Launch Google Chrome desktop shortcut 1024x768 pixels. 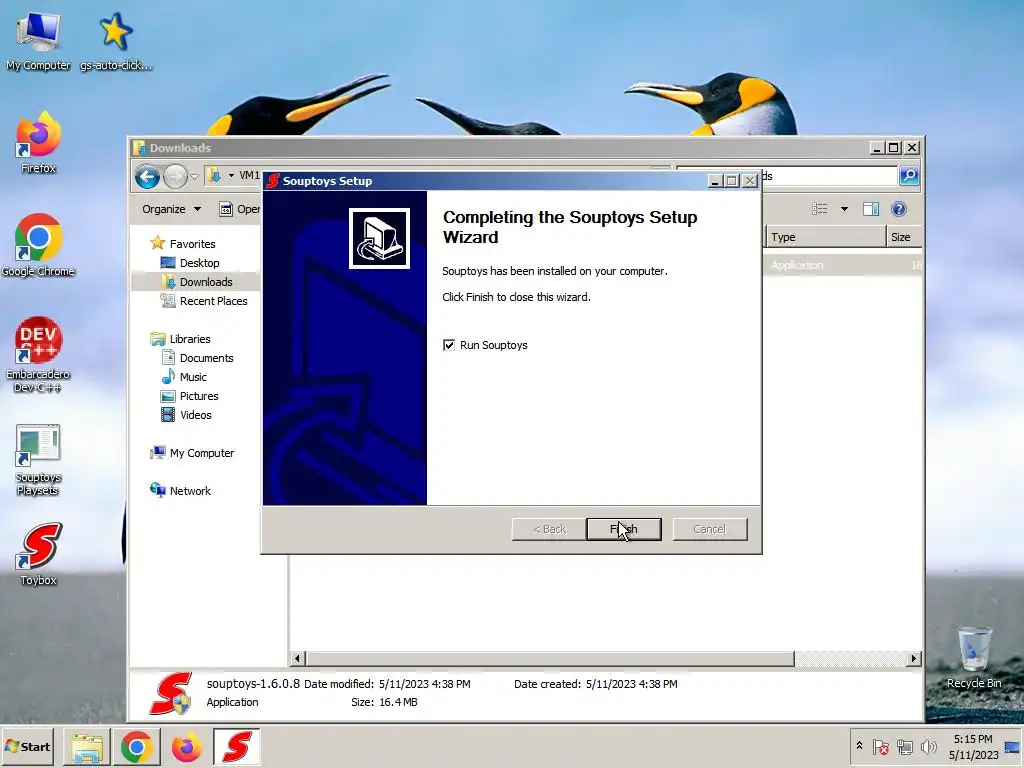[x=38, y=246]
